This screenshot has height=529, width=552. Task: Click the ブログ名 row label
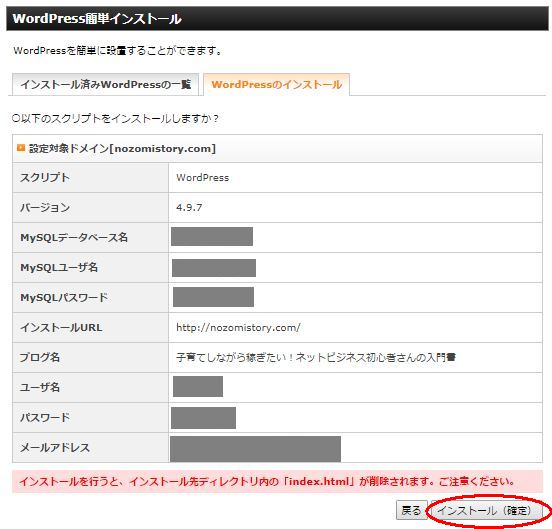tap(39, 358)
